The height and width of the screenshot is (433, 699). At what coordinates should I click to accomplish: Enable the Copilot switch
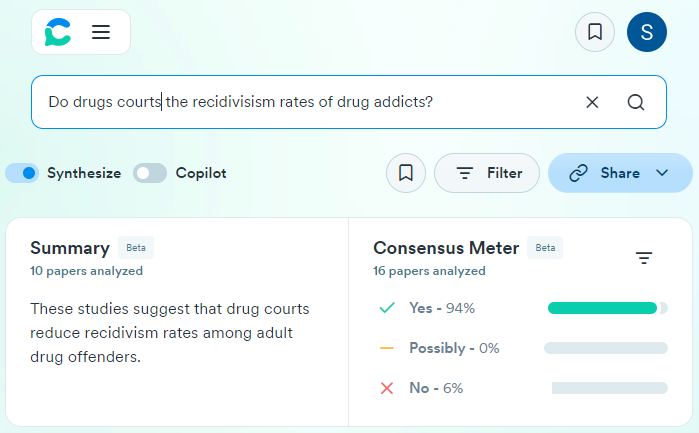click(x=150, y=173)
